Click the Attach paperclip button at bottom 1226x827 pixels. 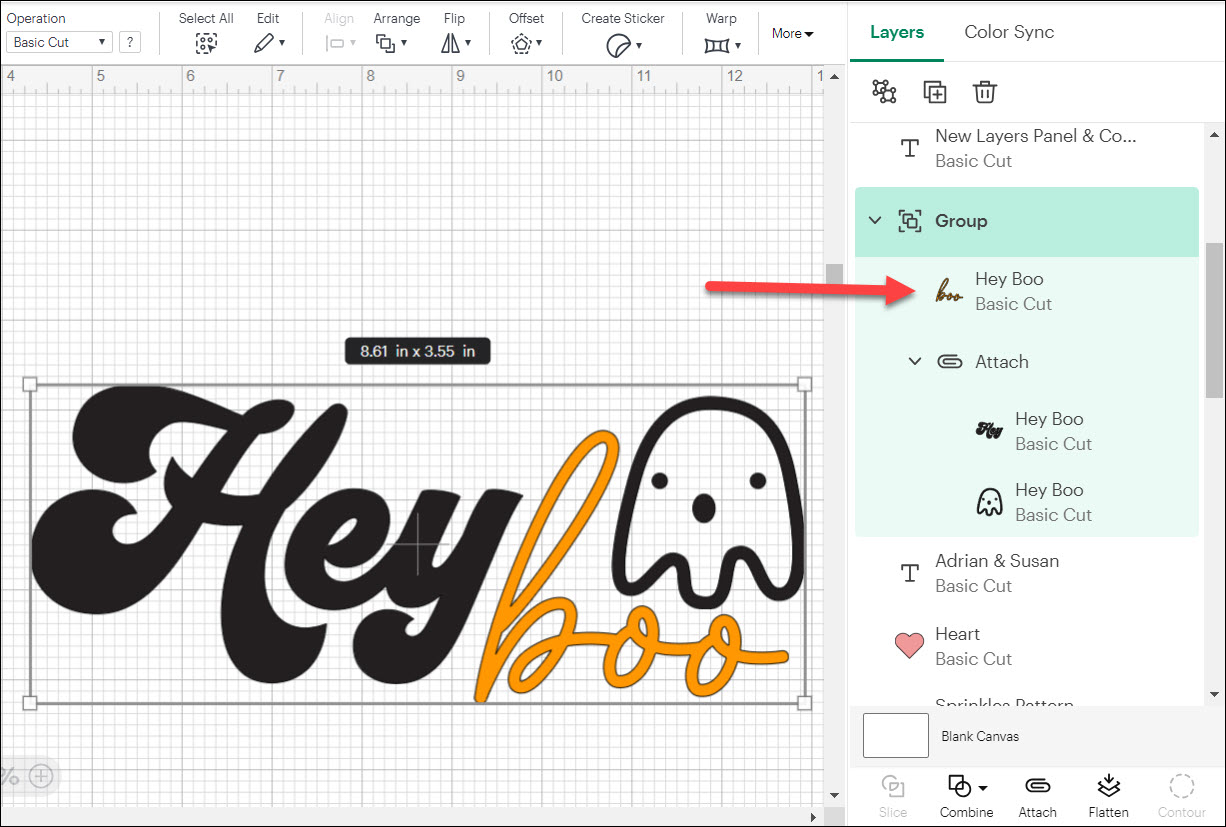coord(1037,795)
